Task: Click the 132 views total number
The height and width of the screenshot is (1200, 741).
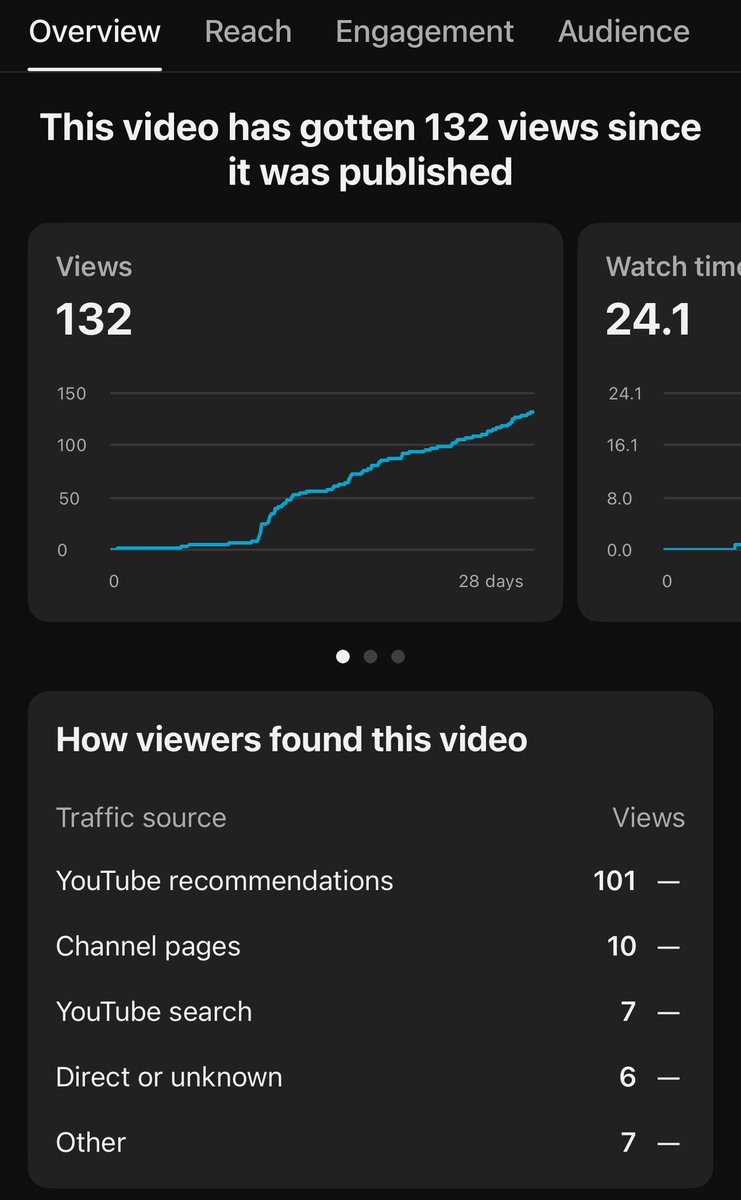Action: point(94,320)
